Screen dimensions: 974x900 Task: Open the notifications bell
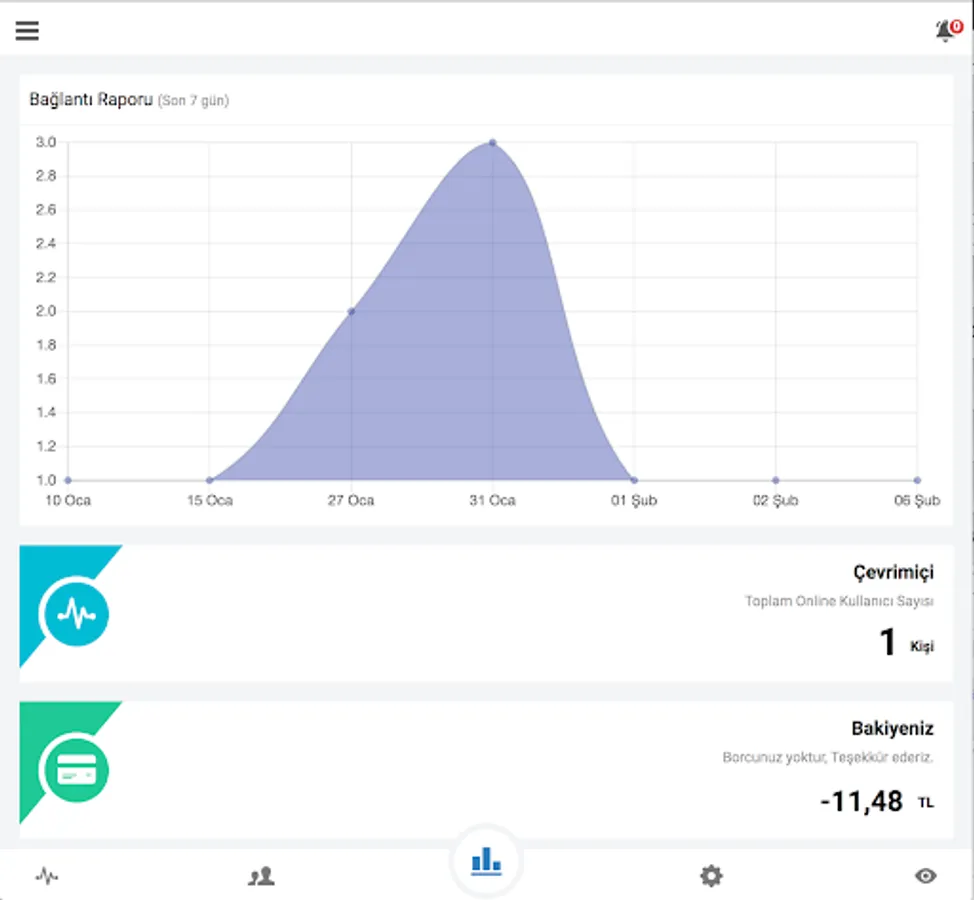pos(948,30)
